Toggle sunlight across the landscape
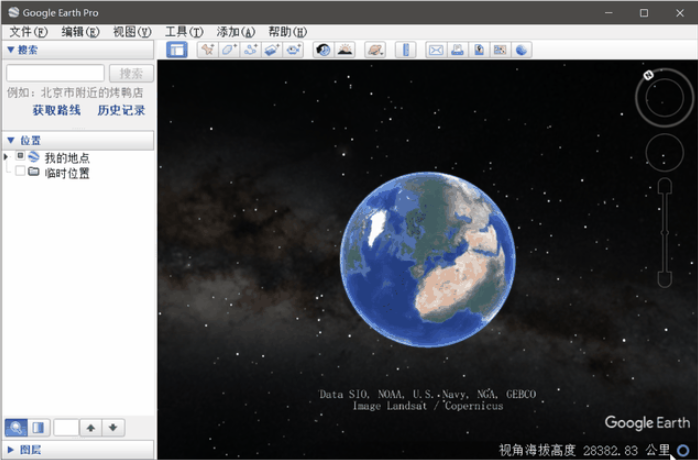 [345, 50]
